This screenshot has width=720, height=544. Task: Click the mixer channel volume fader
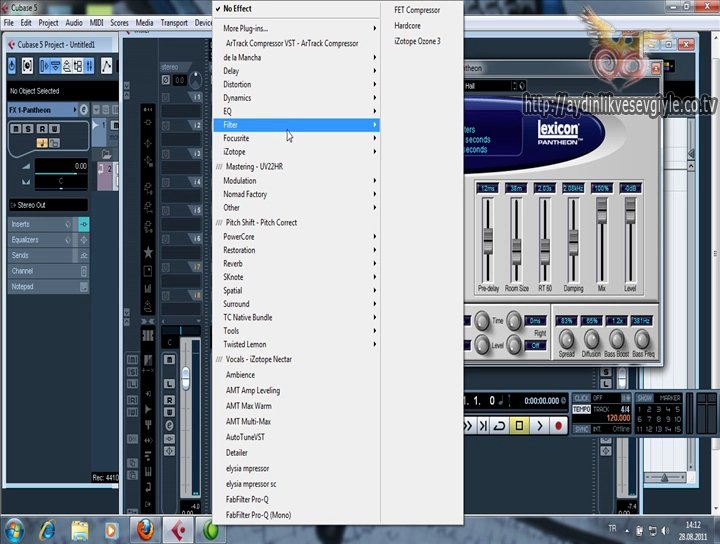[186, 378]
